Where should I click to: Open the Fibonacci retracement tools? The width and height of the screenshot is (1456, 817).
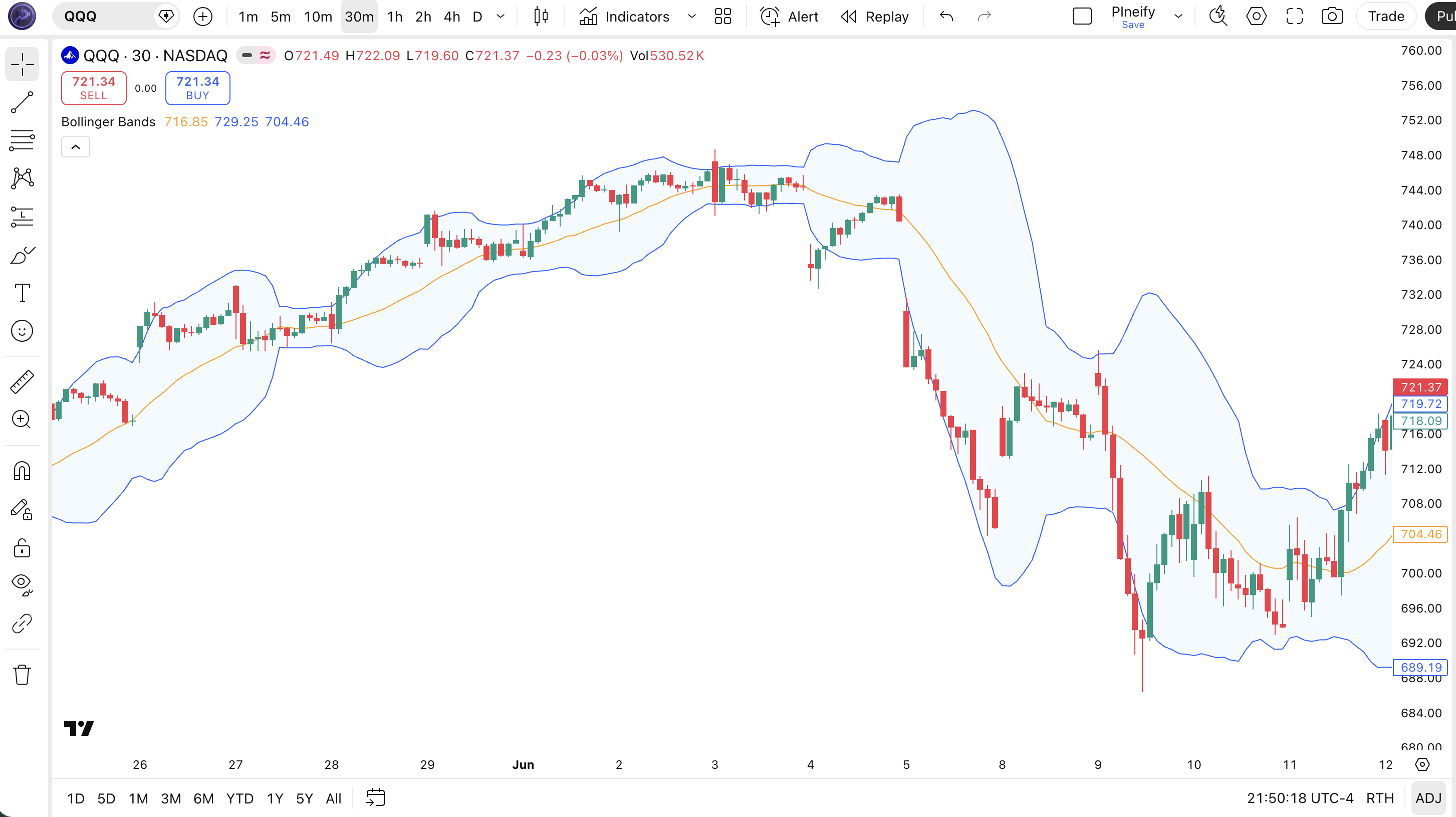pos(22,140)
